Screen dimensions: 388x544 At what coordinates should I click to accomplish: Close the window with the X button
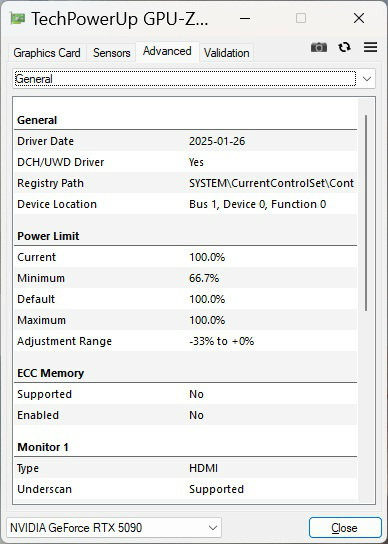click(359, 18)
